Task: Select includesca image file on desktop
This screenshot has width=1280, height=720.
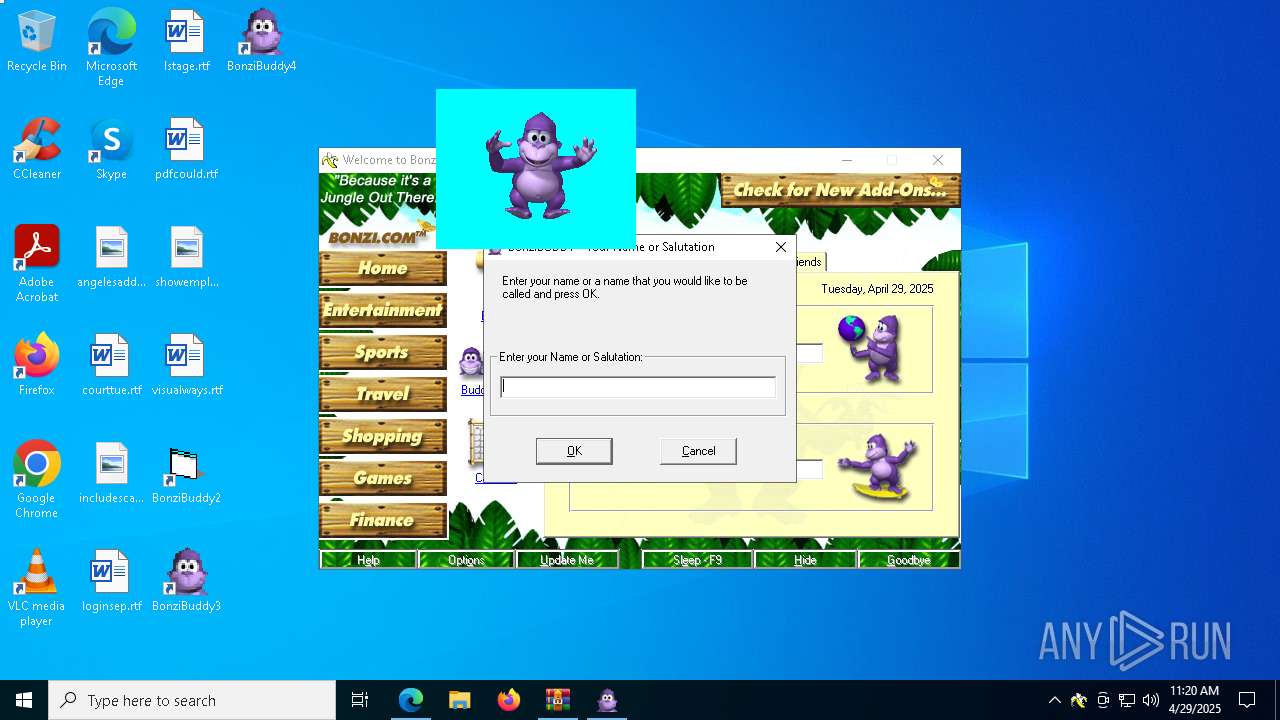Action: pos(111,474)
